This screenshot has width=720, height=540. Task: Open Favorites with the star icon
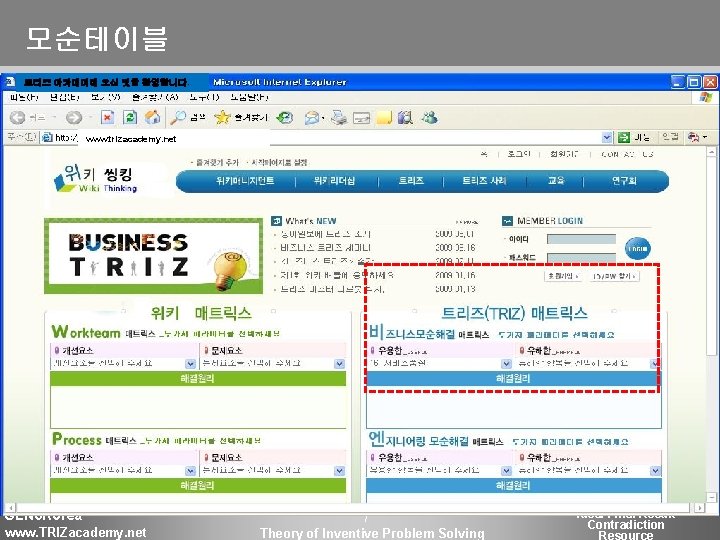point(222,118)
